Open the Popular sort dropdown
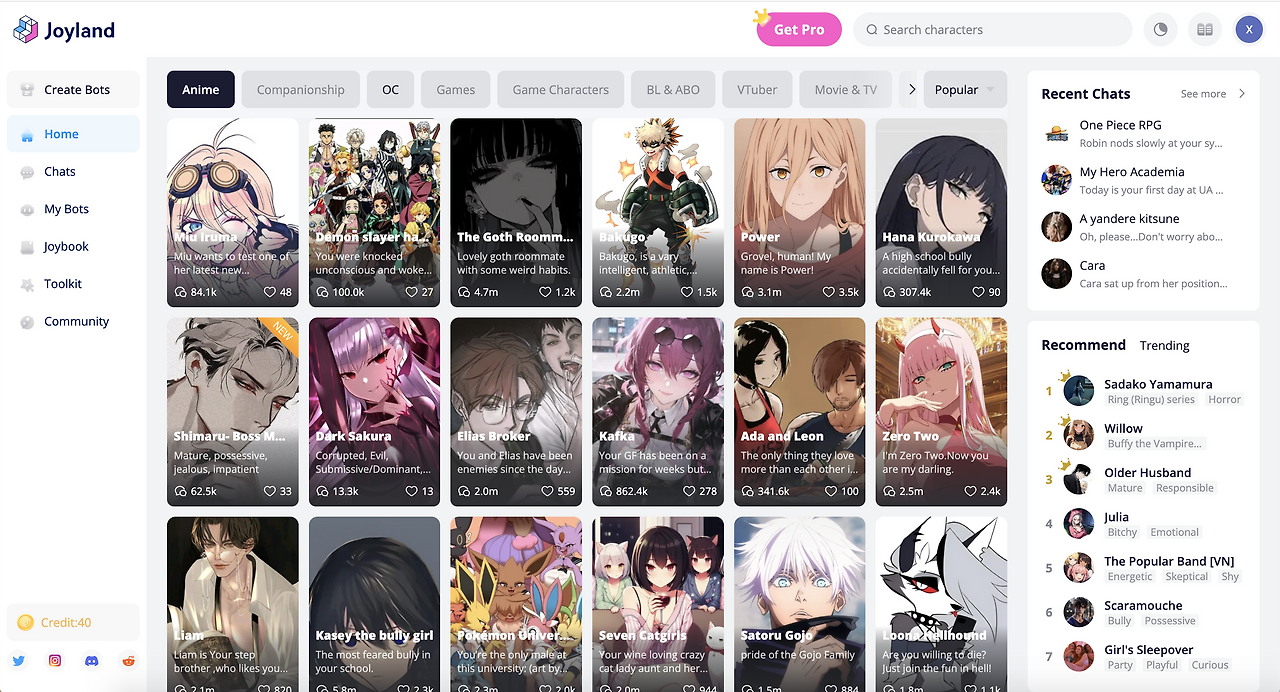 (965, 89)
